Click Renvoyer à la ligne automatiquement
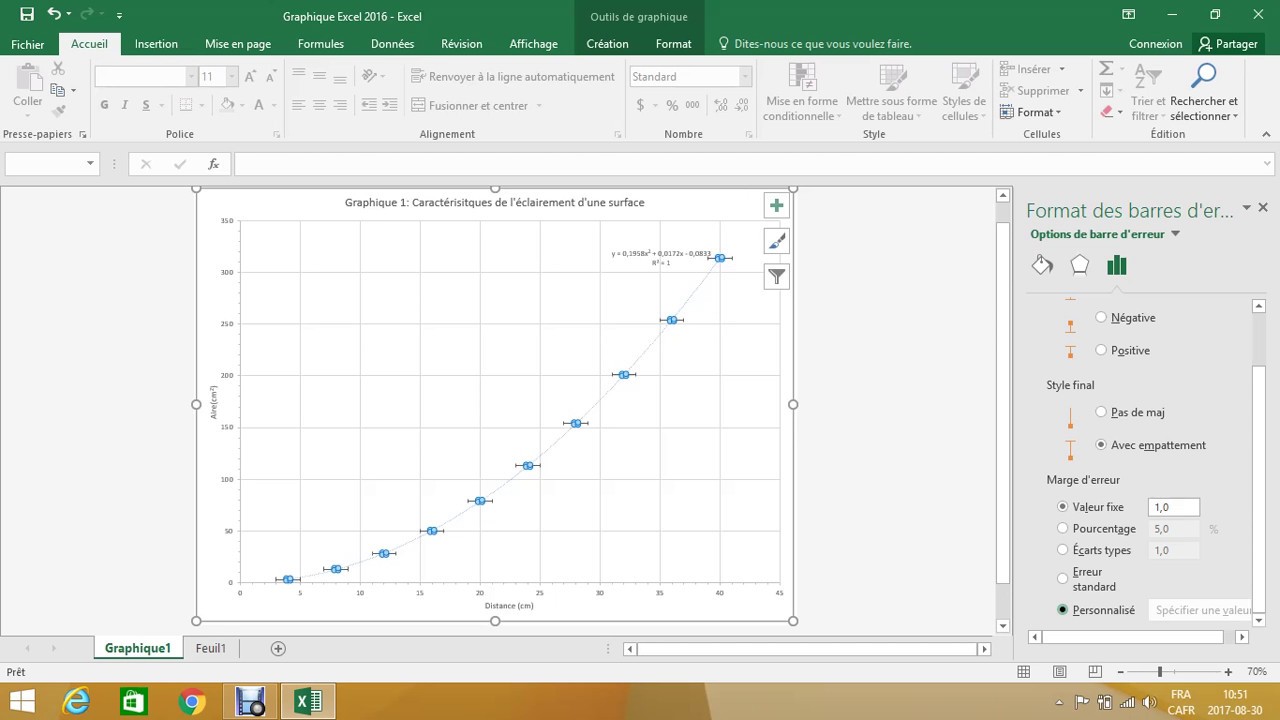Screen dimensions: 1280x720 point(513,76)
